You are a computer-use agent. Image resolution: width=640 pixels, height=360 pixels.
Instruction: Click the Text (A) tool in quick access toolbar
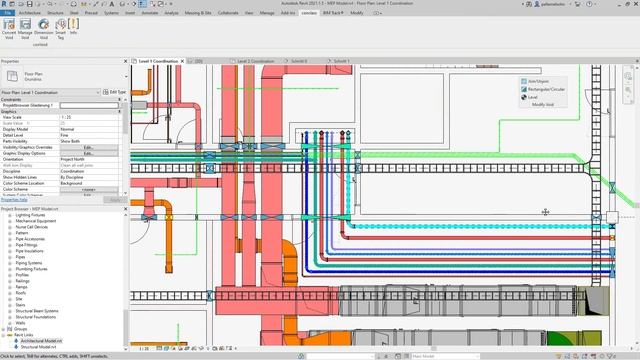tap(111, 4)
